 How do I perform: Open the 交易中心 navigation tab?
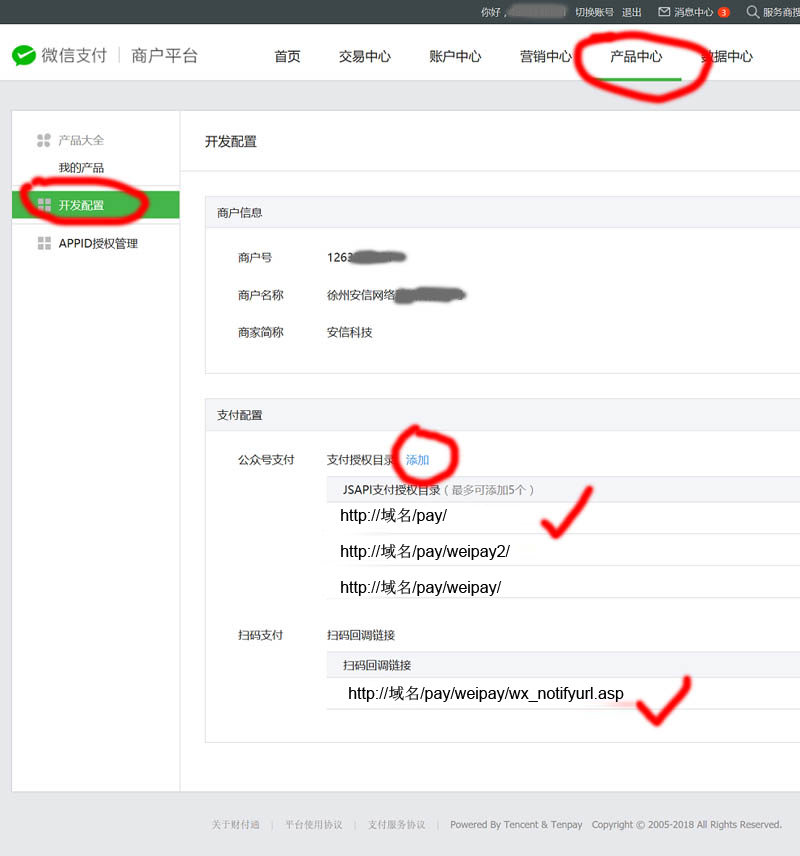click(x=365, y=56)
